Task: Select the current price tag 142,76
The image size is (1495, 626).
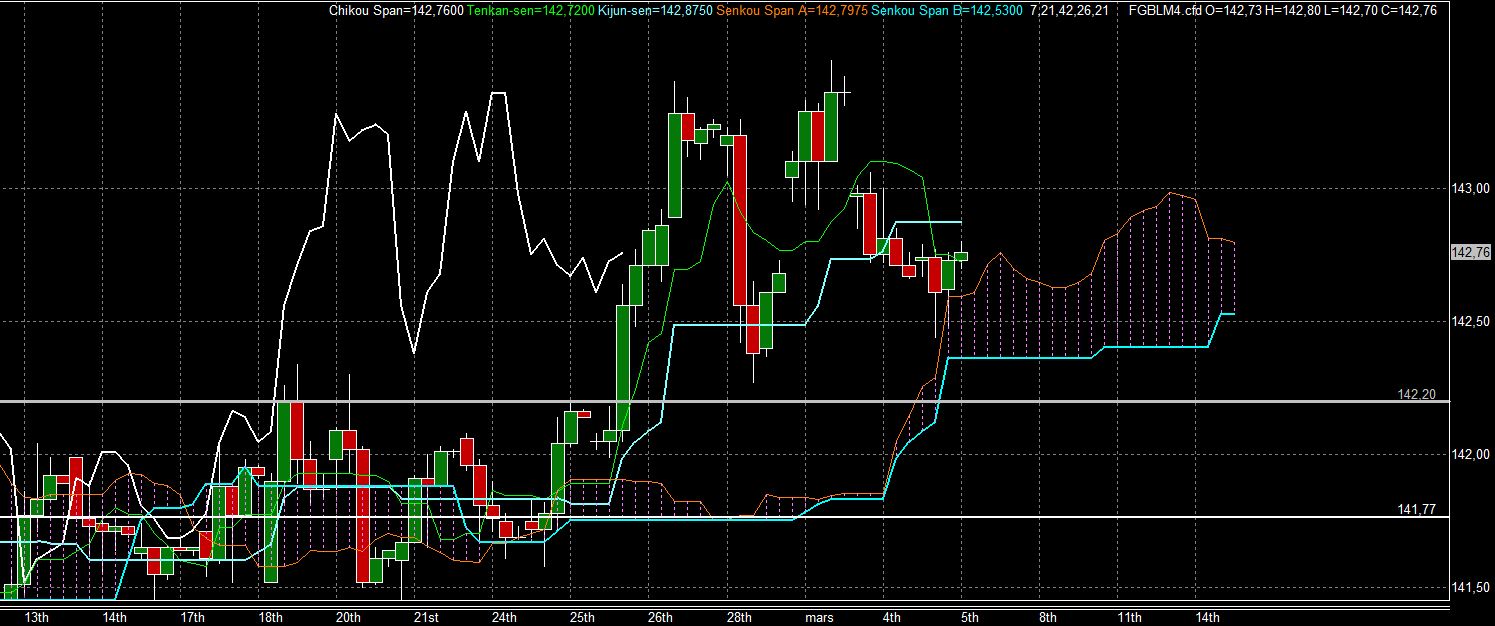Action: [x=1470, y=252]
